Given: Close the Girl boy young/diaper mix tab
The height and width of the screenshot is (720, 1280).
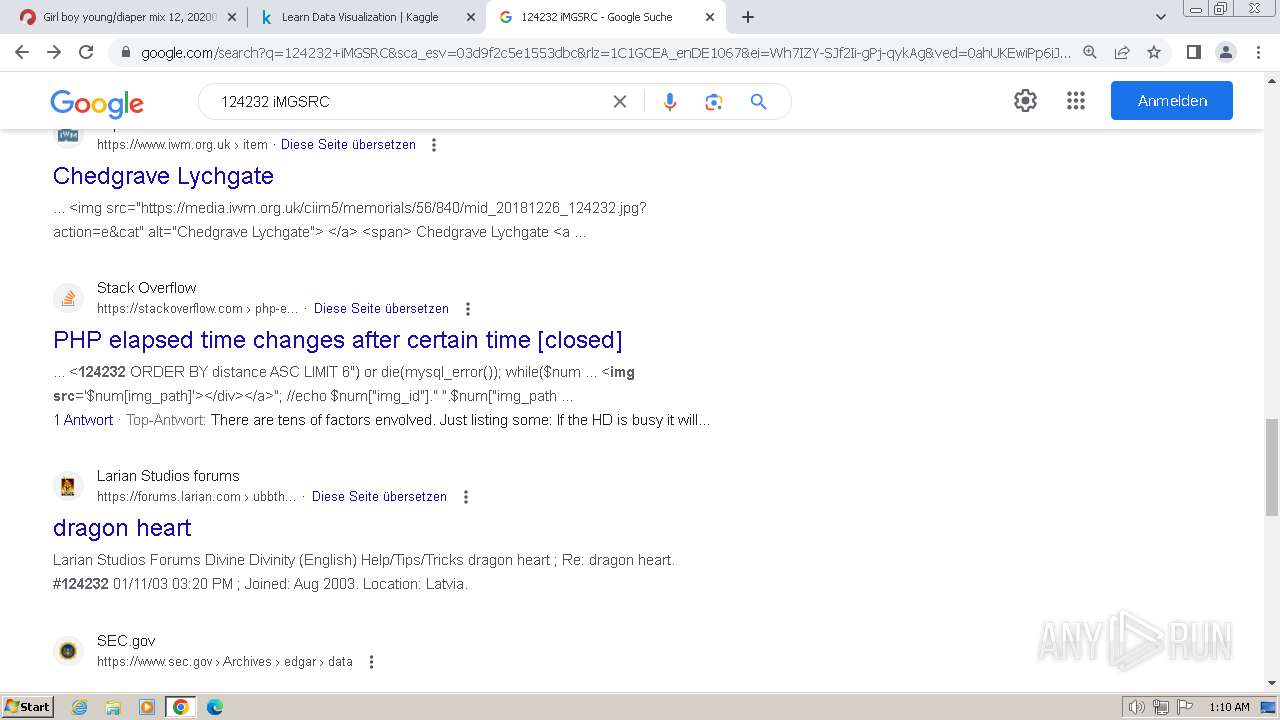Looking at the screenshot, I should (232, 17).
